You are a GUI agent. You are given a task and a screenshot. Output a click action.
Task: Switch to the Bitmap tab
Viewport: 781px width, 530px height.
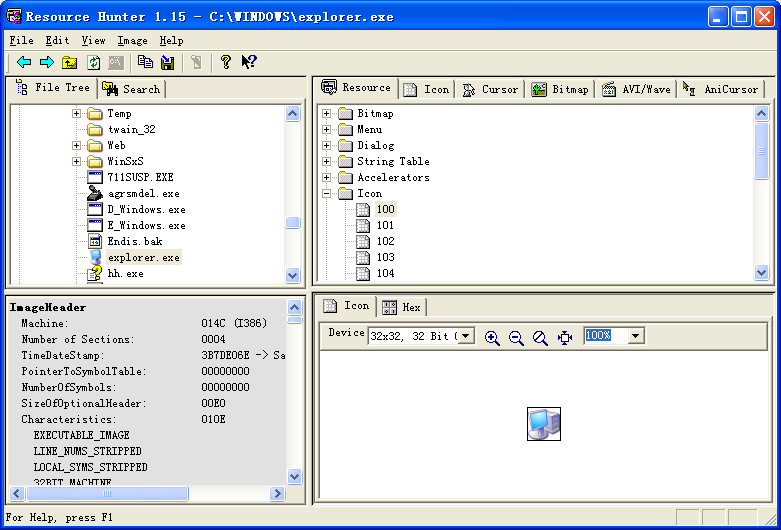(560, 90)
